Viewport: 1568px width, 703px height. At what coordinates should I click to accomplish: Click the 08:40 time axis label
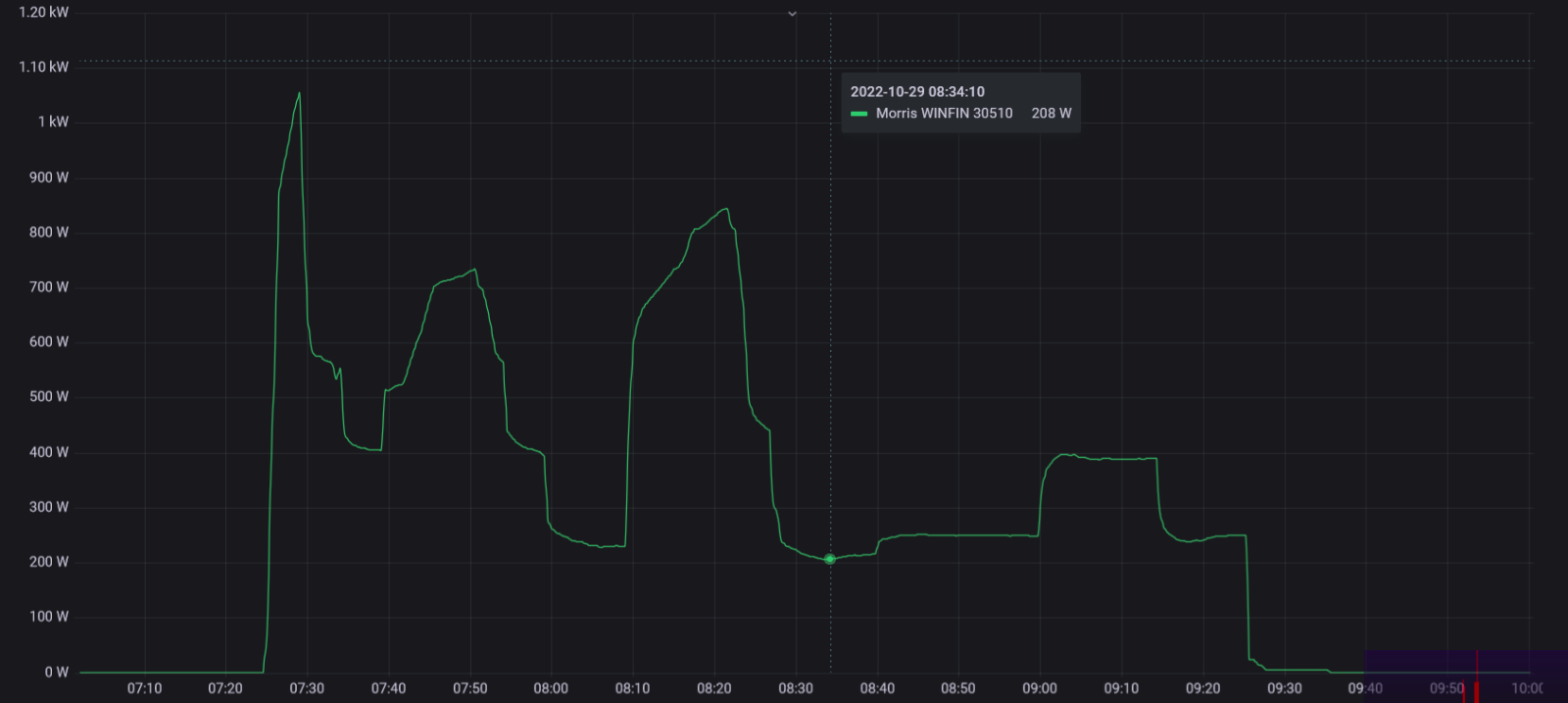[877, 688]
